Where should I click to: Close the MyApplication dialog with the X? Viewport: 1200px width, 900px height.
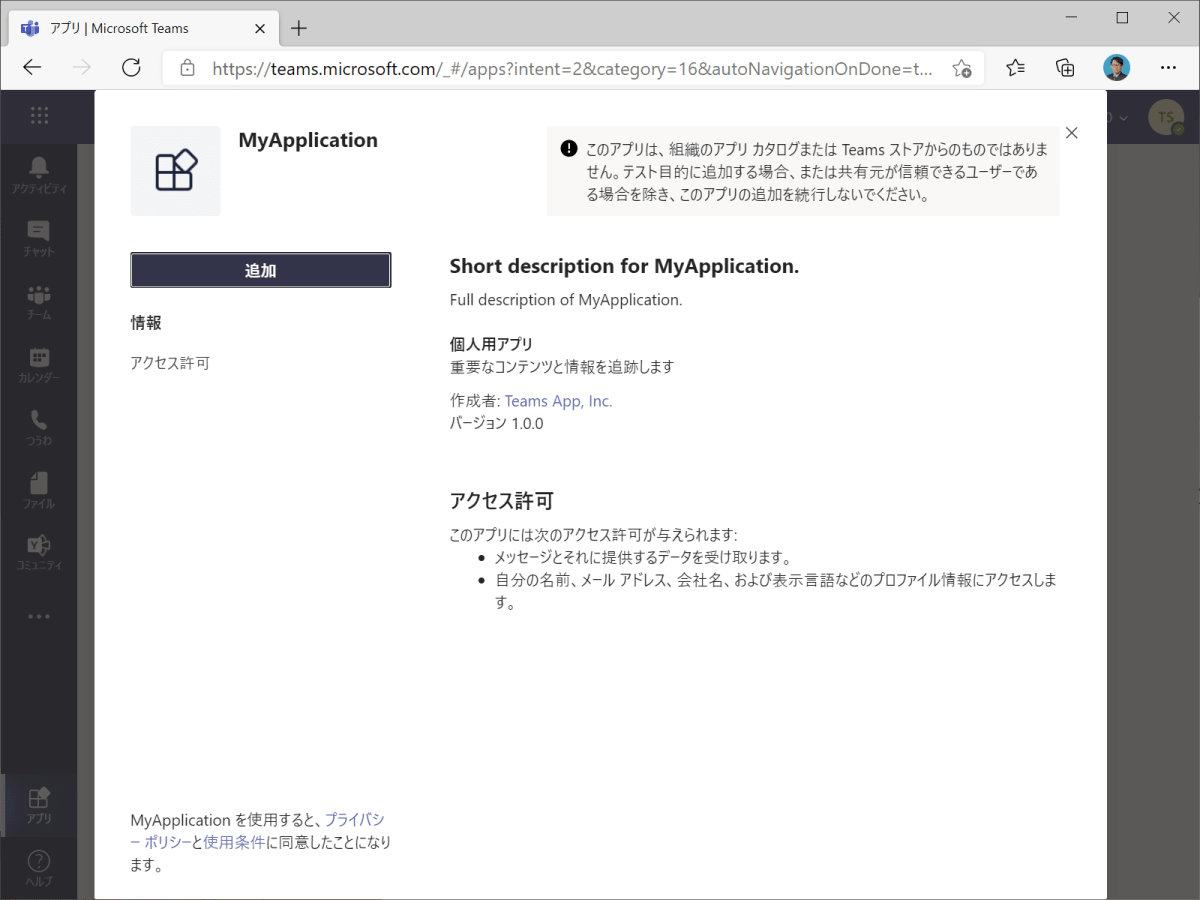coord(1072,133)
